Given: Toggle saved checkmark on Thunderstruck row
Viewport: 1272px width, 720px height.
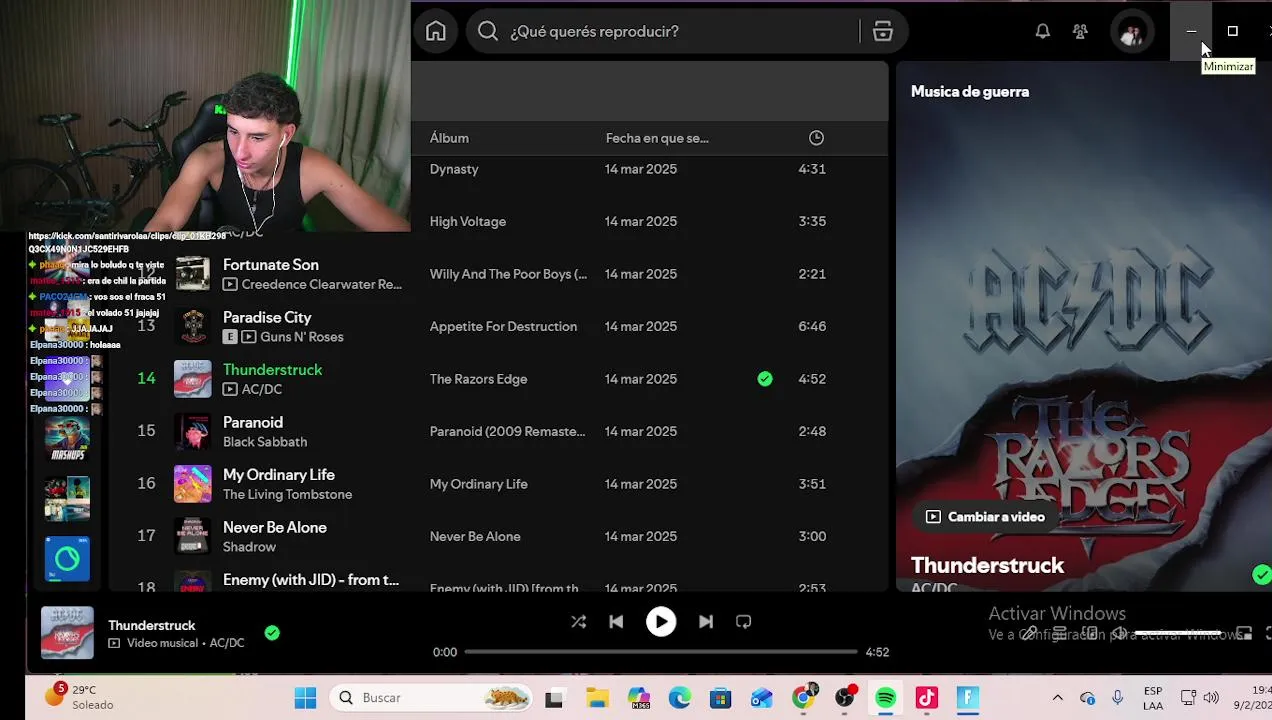Looking at the screenshot, I should pos(765,379).
